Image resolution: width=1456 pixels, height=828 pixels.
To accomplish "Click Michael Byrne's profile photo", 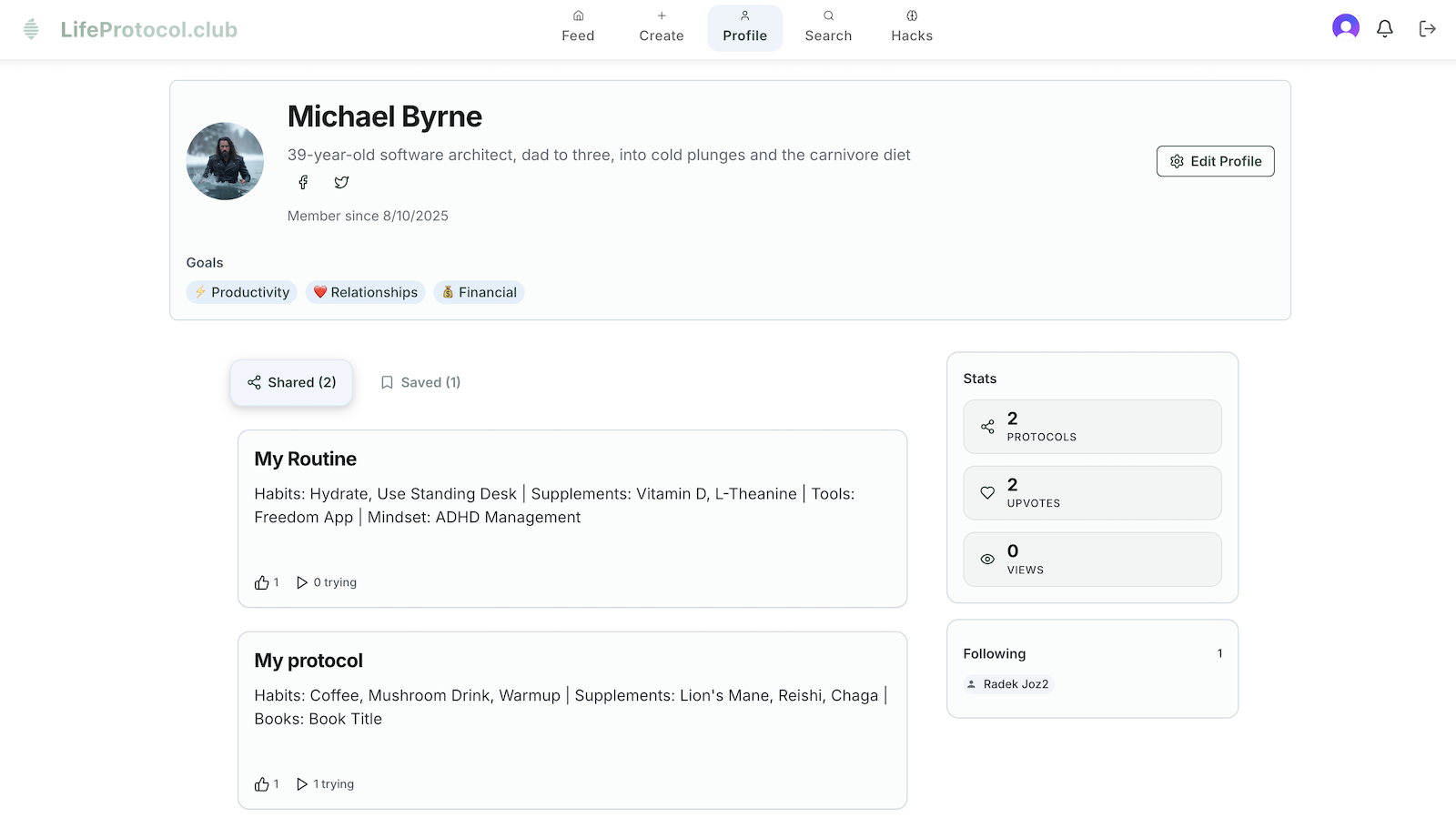I will pos(225,161).
